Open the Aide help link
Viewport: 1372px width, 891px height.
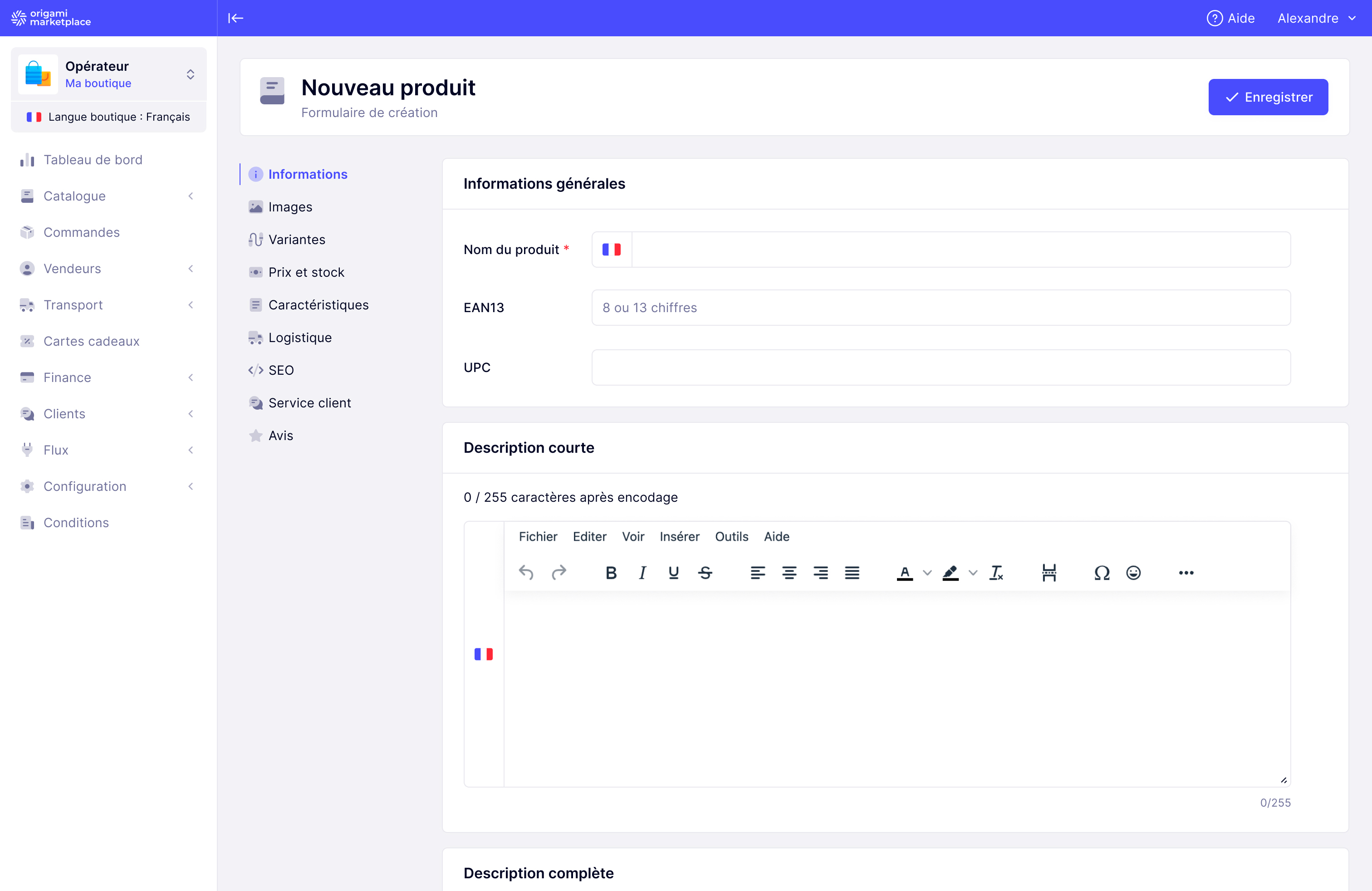[x=1231, y=18]
